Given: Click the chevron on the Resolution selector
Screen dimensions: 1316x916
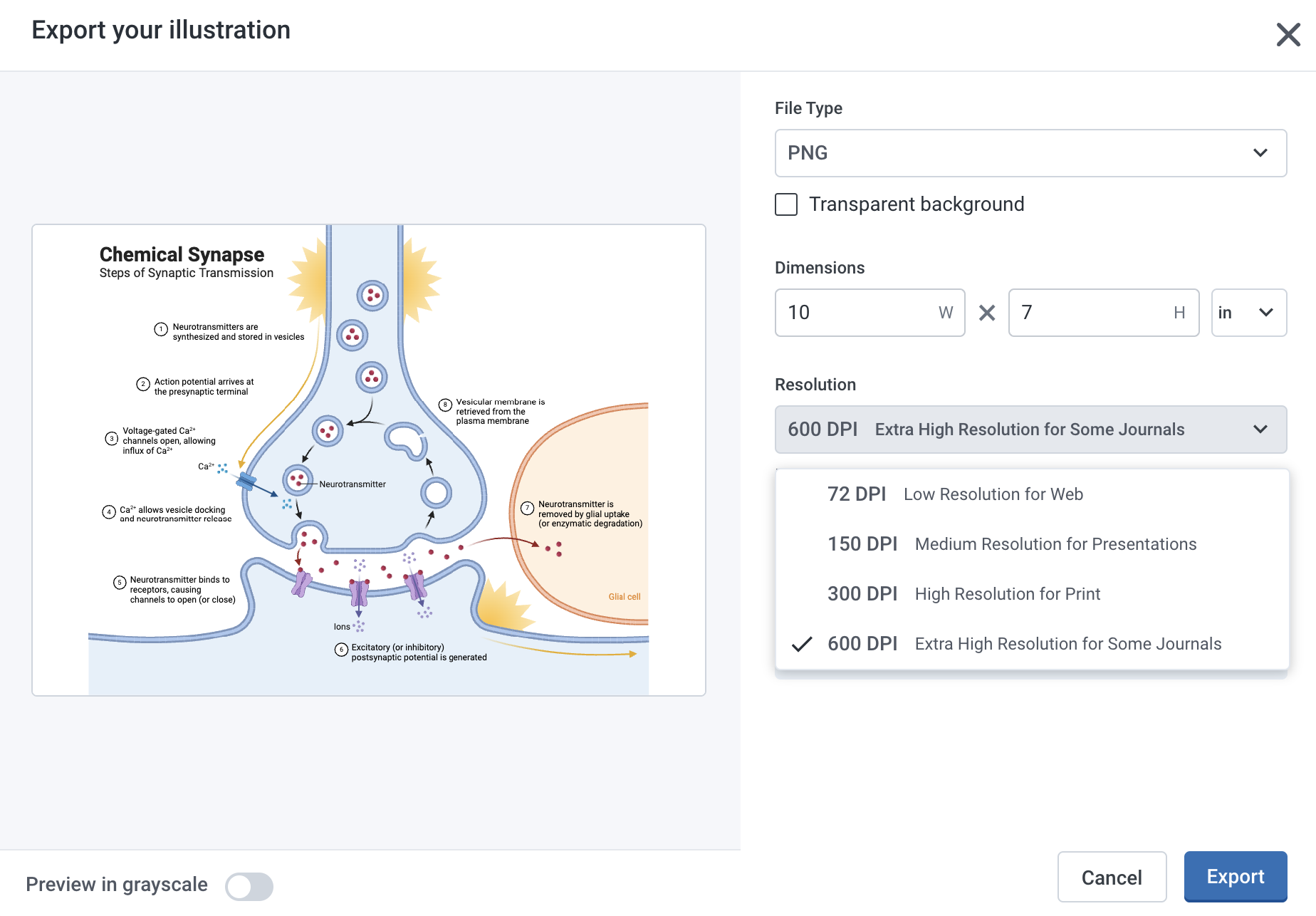Looking at the screenshot, I should [1260, 429].
